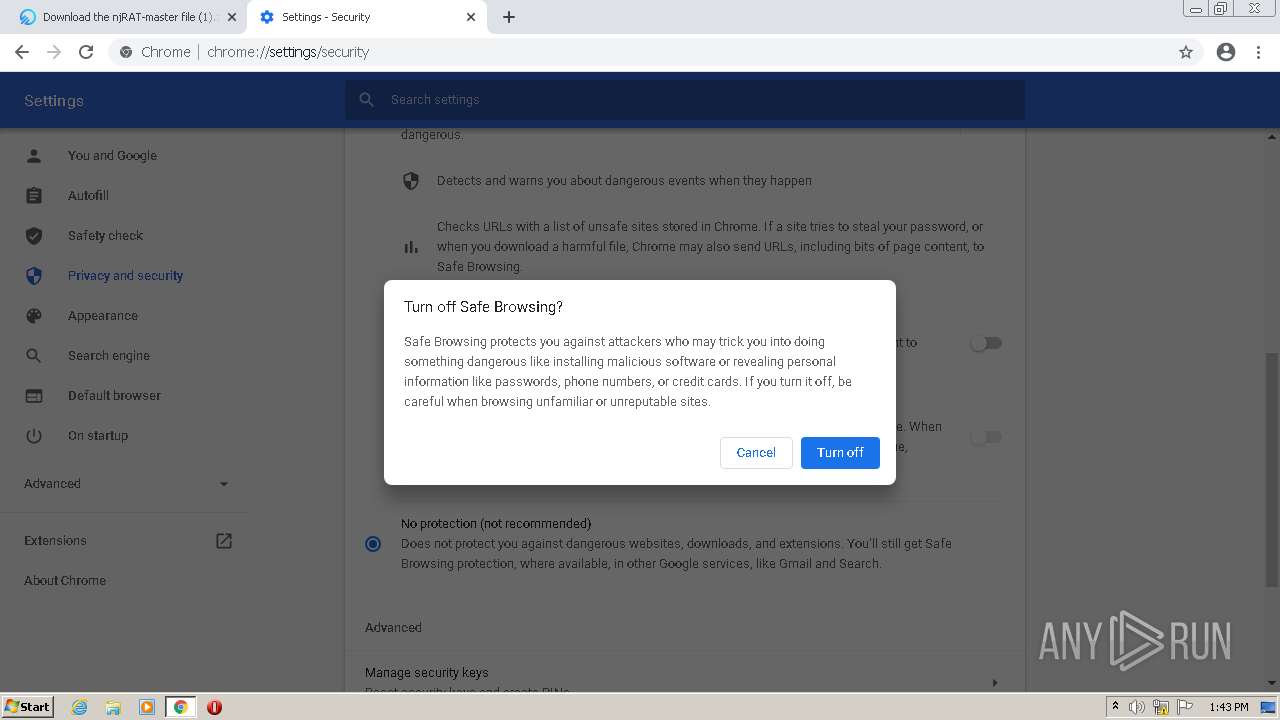Click the palette icon beside Appearance

(x=34, y=316)
